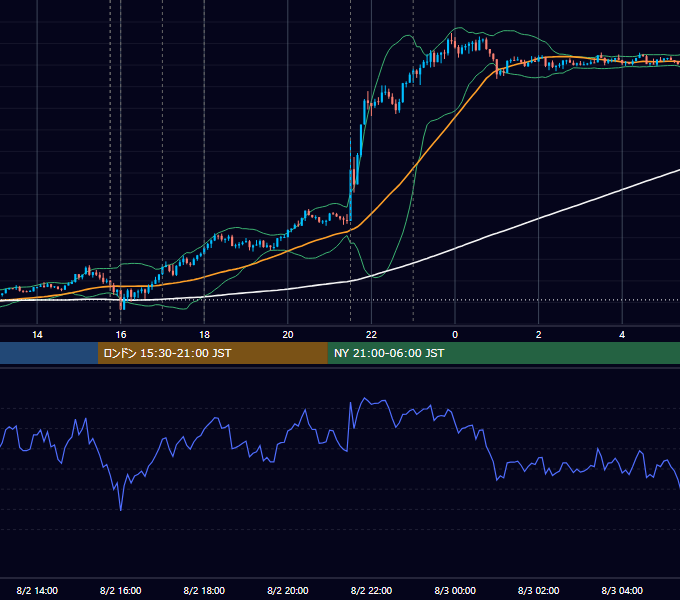Click the 22 hour label on upper axis
The width and height of the screenshot is (680, 600).
tap(371, 335)
